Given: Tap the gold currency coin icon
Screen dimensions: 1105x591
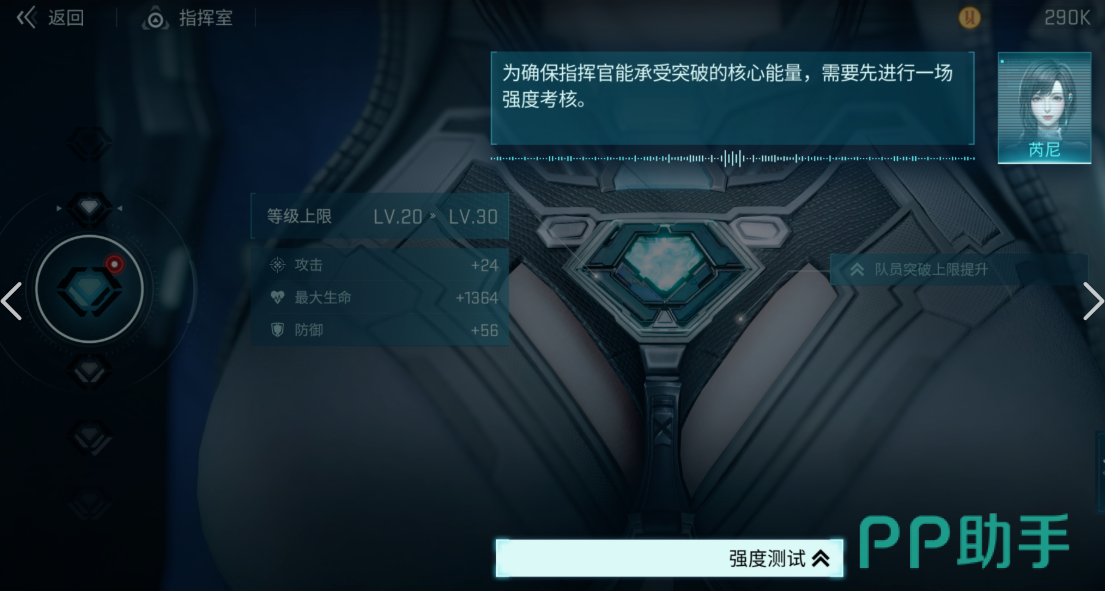Looking at the screenshot, I should click(x=970, y=18).
